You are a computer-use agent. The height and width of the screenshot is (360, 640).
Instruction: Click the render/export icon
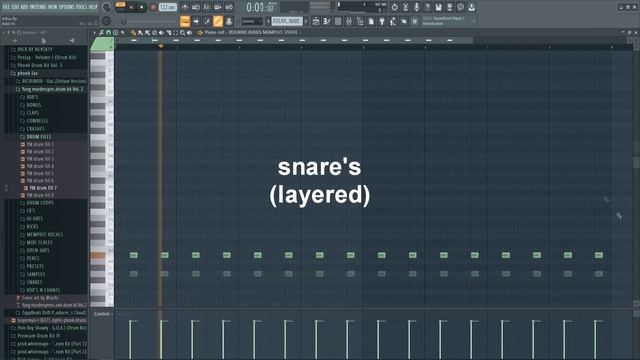point(449,7)
